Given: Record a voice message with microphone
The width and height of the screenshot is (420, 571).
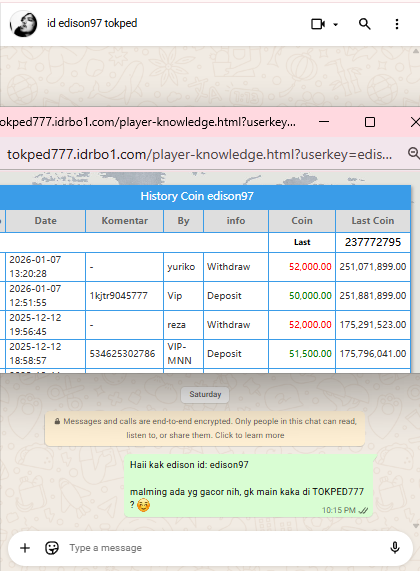Looking at the screenshot, I should point(395,548).
